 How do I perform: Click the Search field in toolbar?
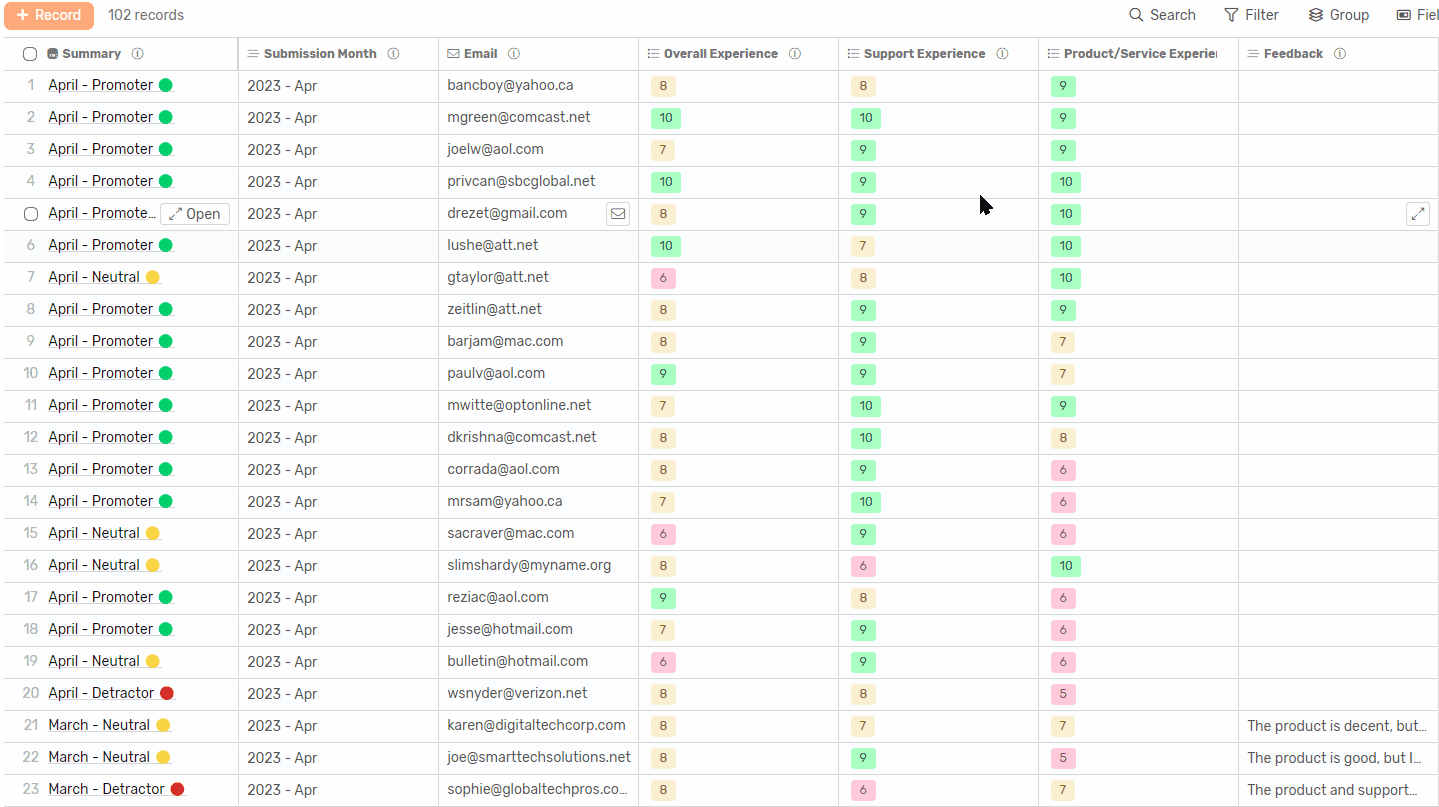(1162, 15)
